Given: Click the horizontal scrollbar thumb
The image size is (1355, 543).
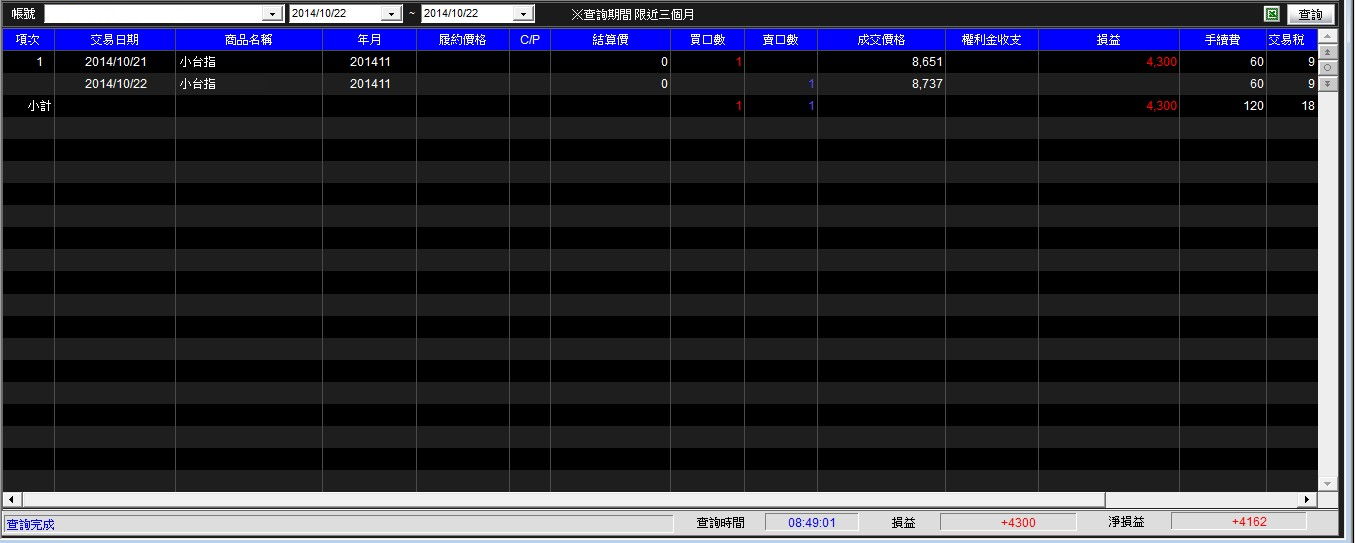Looking at the screenshot, I should pyautogui.click(x=563, y=498).
